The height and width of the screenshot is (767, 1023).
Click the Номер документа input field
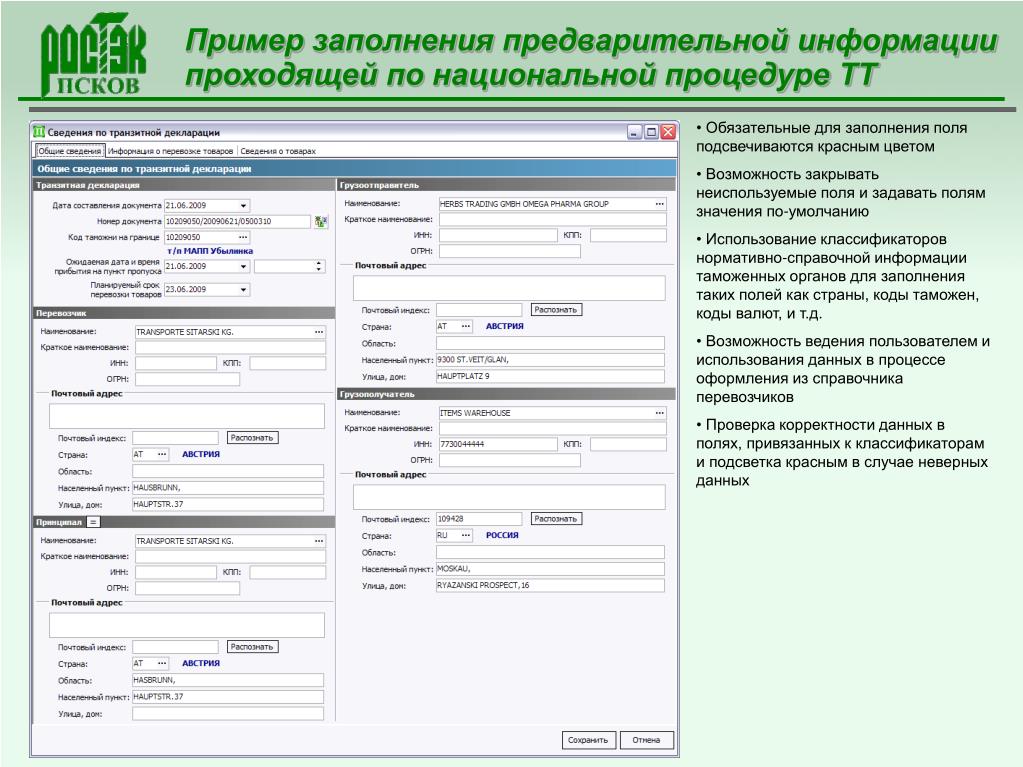pos(237,222)
